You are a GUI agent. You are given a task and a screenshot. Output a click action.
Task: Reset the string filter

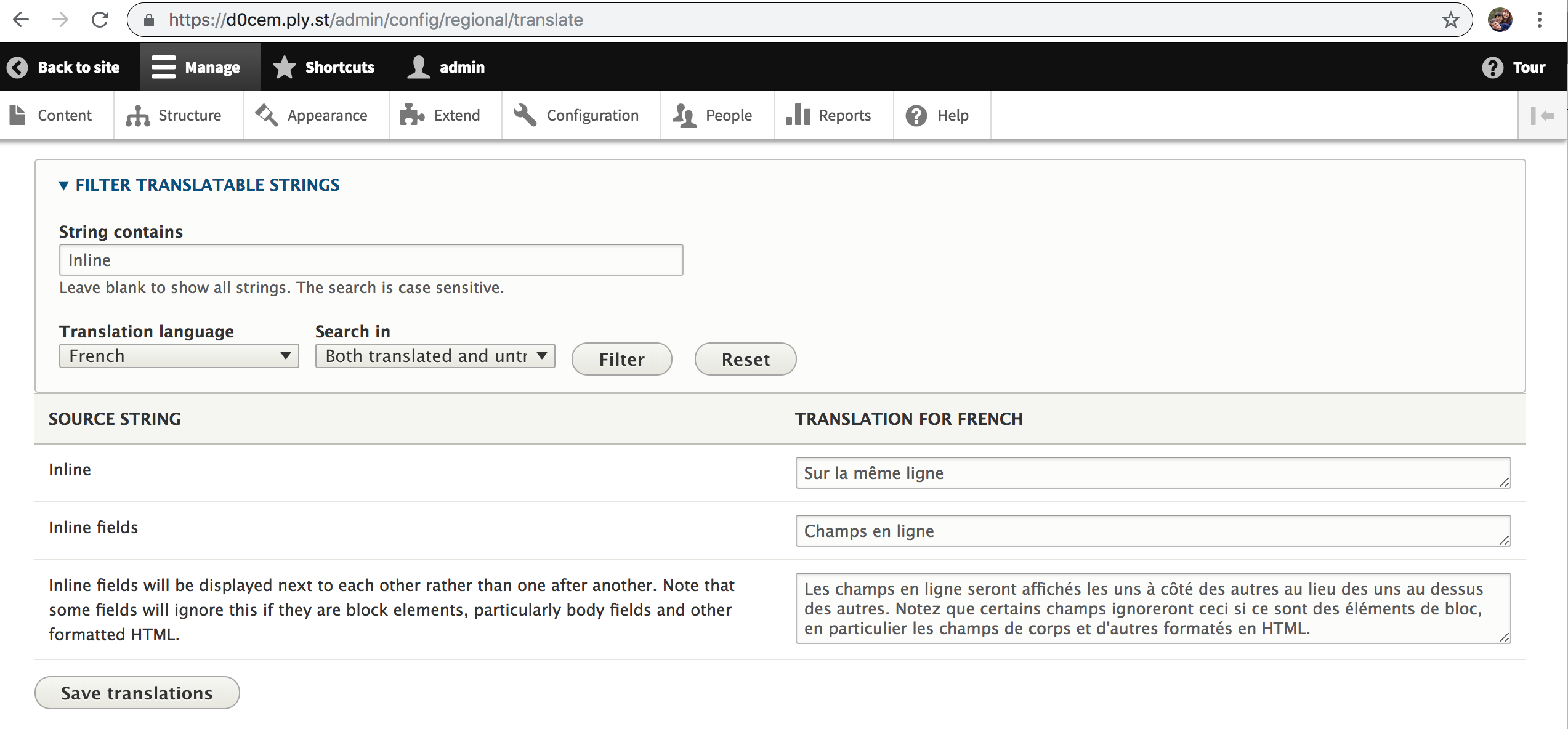pos(745,359)
